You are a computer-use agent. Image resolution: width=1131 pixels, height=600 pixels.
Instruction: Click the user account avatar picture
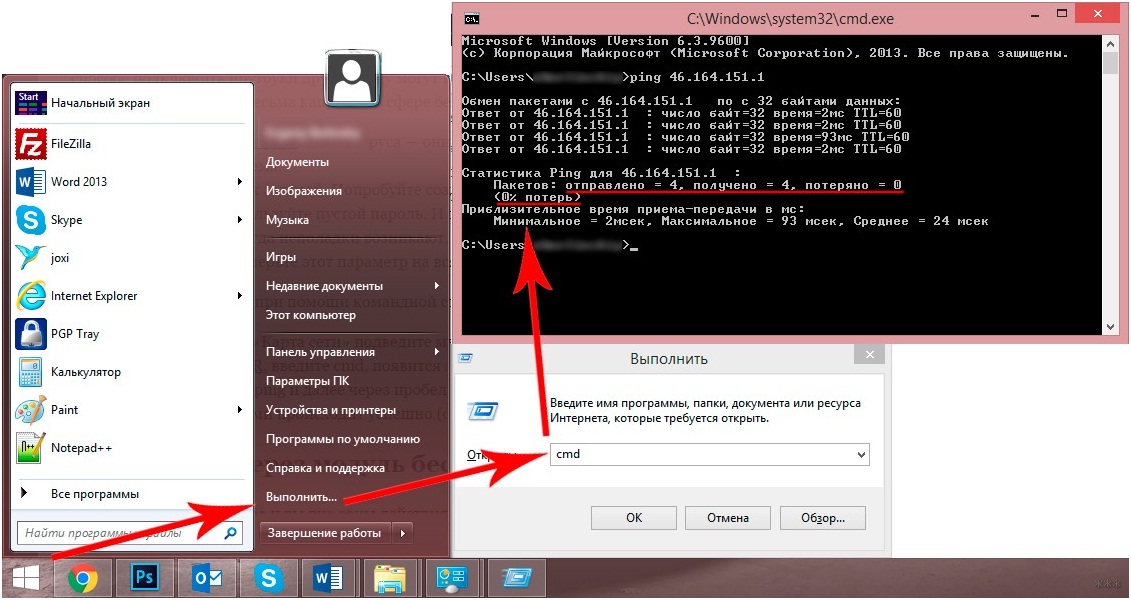[x=353, y=78]
